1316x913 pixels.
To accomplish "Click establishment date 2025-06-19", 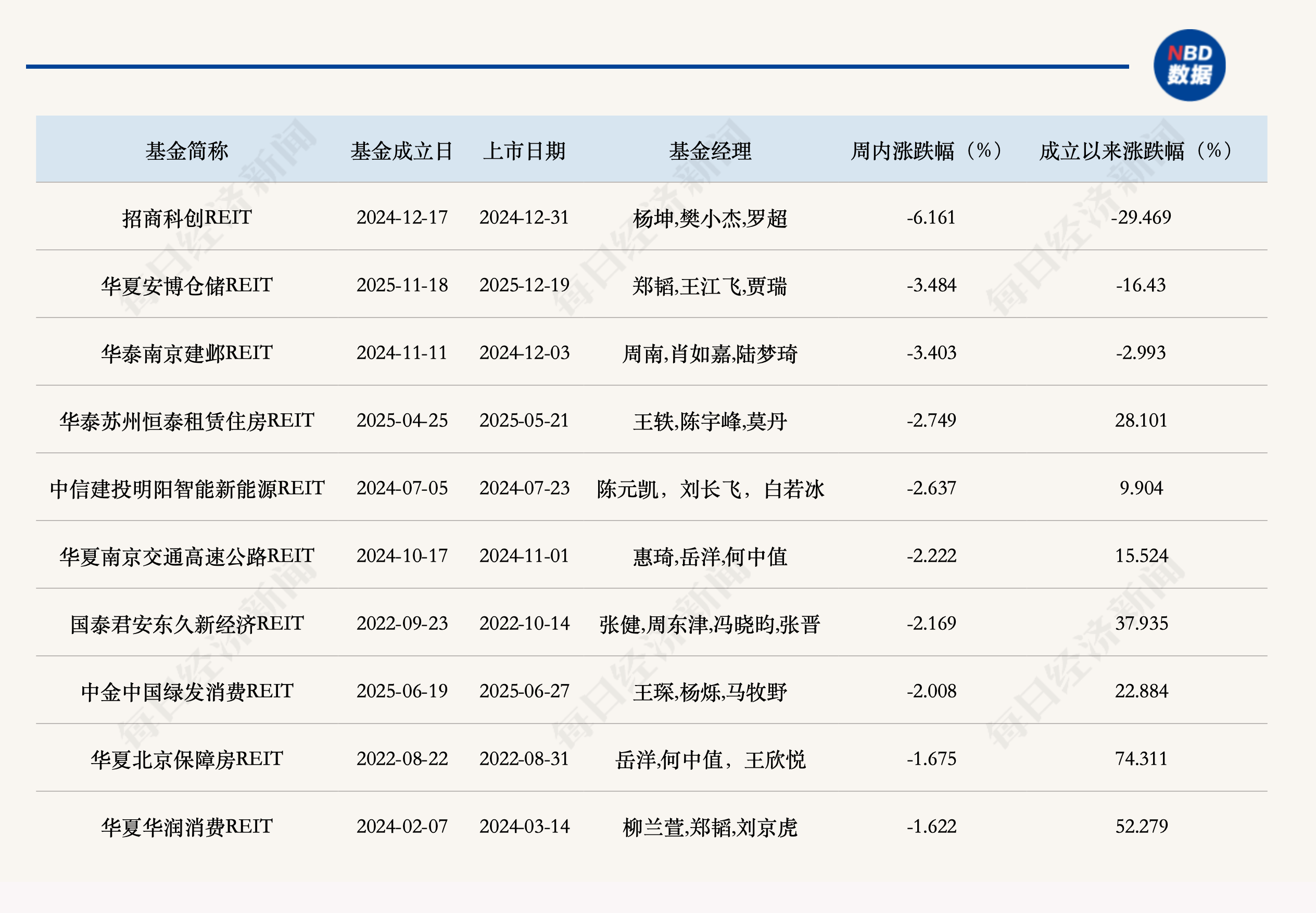I will [x=402, y=691].
